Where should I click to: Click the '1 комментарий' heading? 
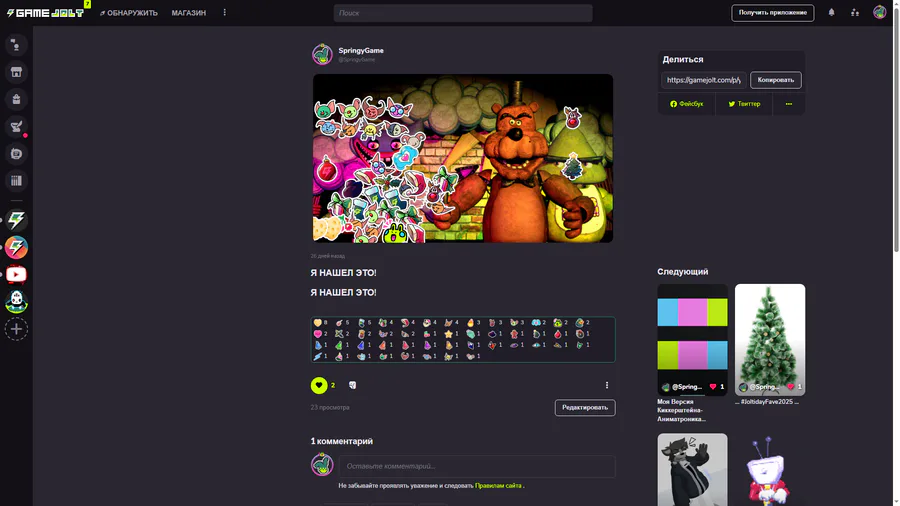(342, 441)
